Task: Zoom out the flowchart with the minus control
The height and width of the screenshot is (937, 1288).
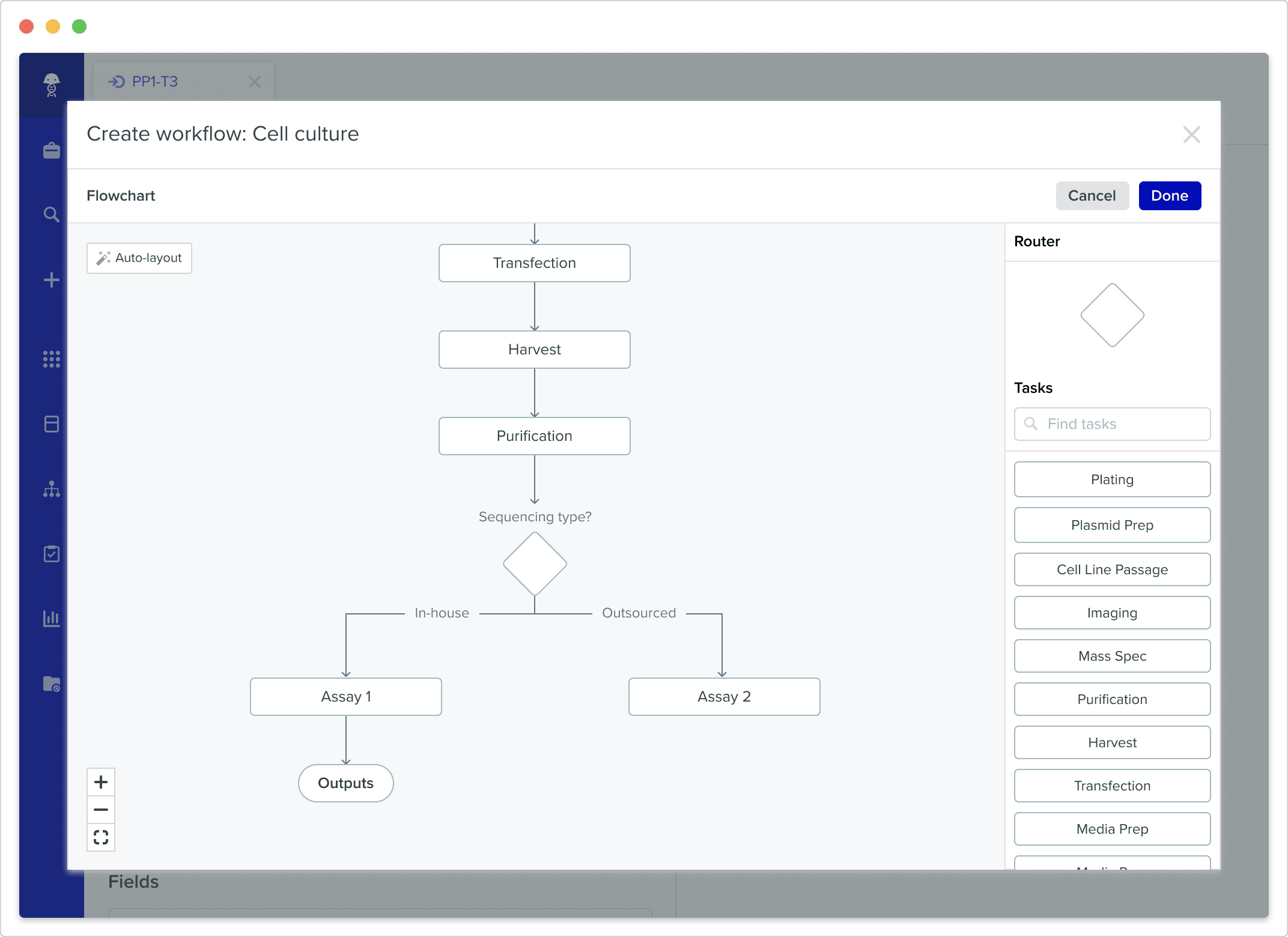Action: (101, 810)
